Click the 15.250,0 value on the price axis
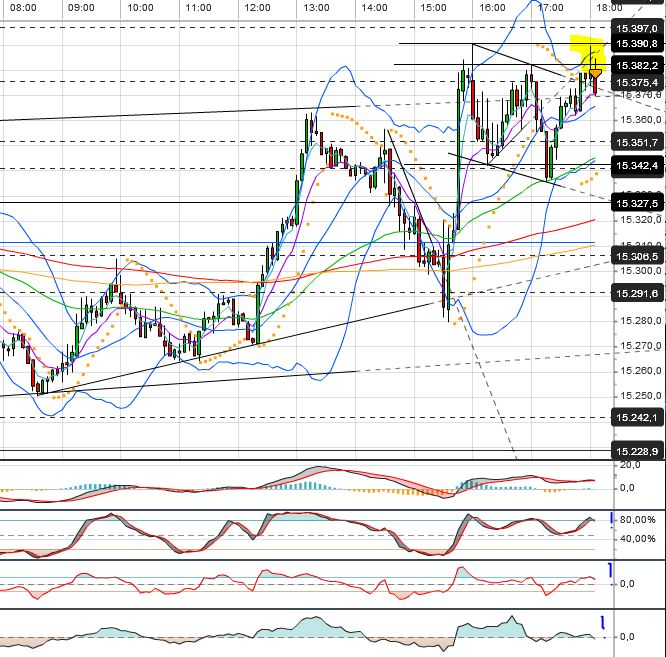The image size is (666, 657). (641, 396)
